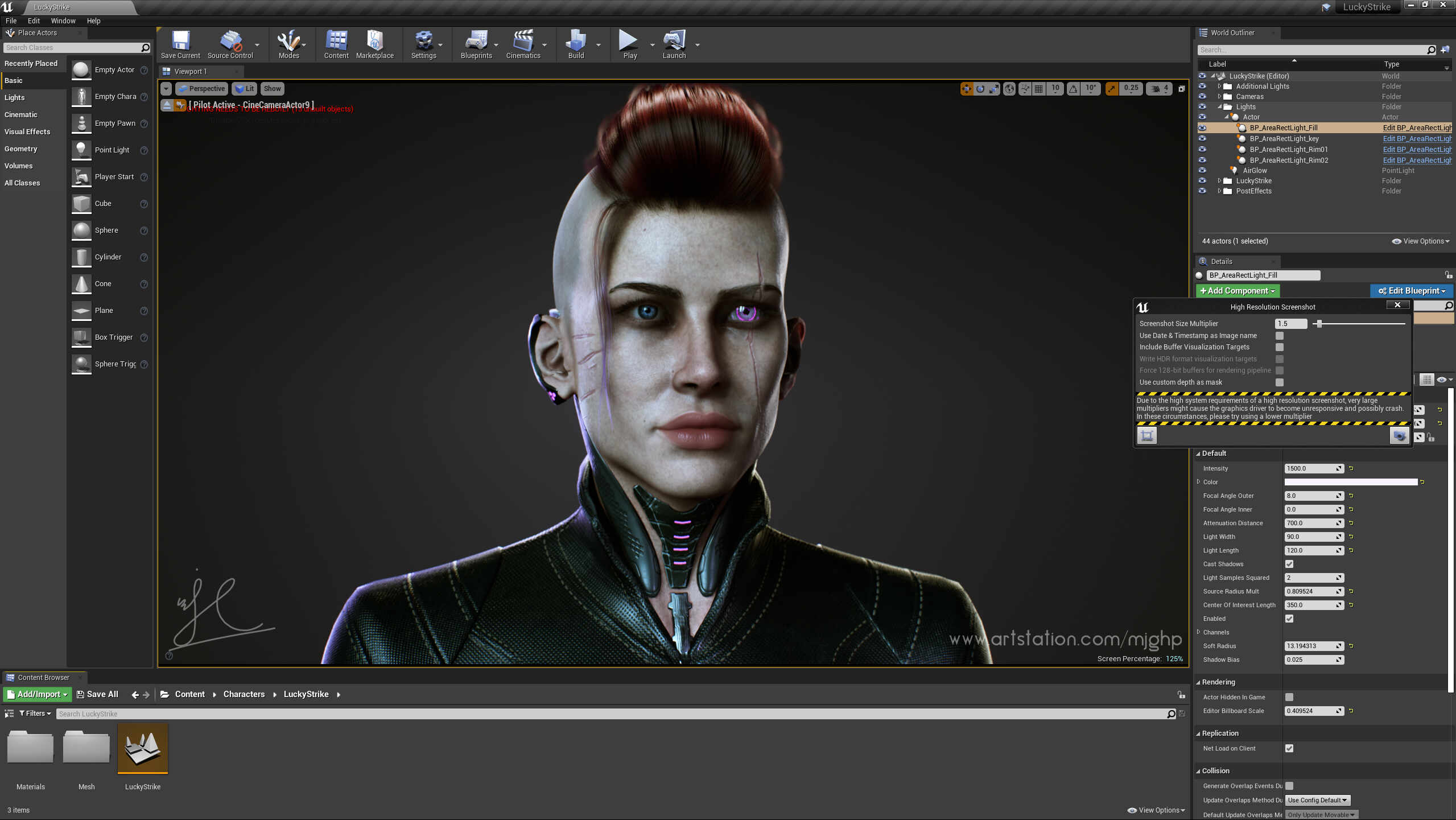Click the white light Color swatch

pos(1351,482)
